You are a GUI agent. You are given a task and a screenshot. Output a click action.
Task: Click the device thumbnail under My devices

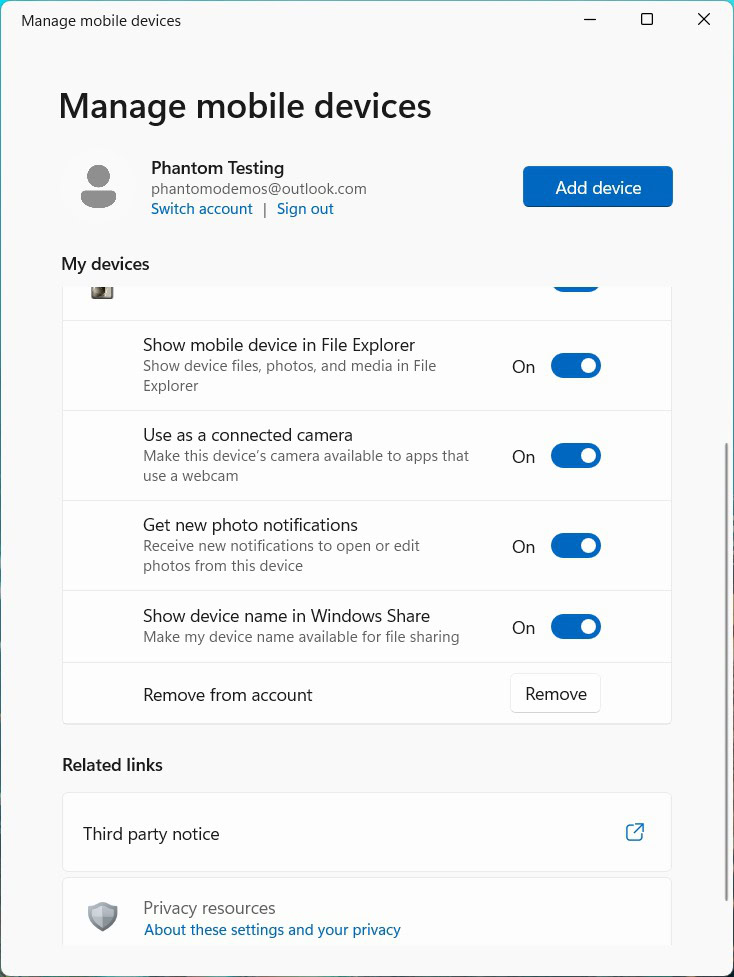click(102, 291)
